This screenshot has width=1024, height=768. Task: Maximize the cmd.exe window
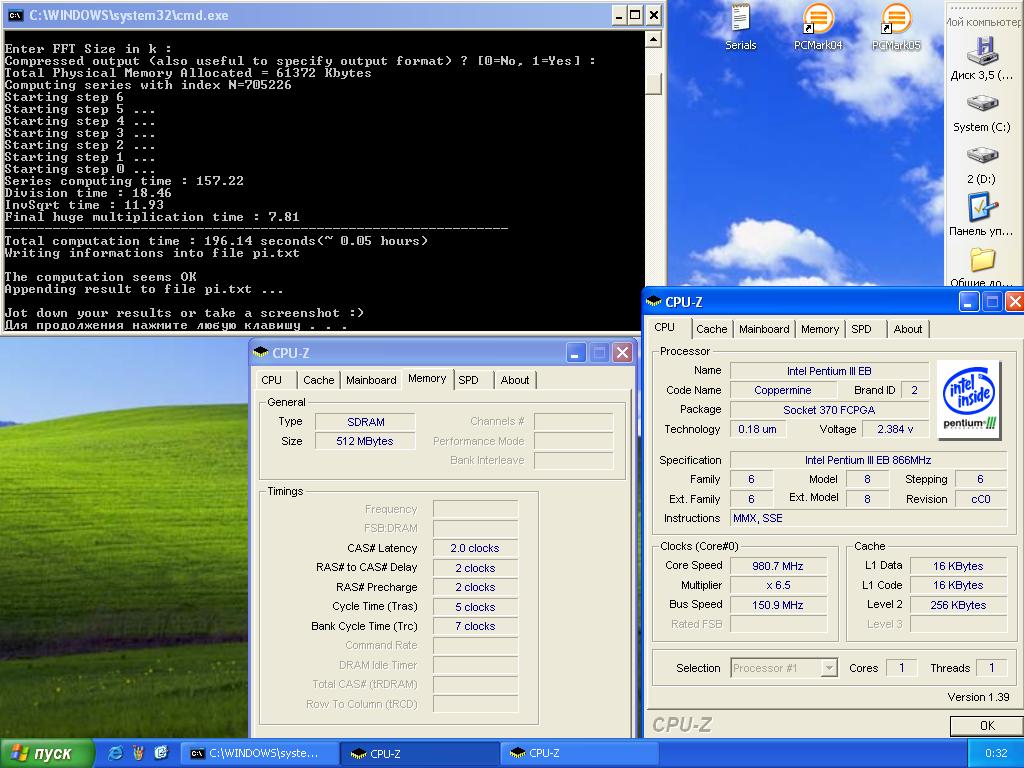(635, 16)
